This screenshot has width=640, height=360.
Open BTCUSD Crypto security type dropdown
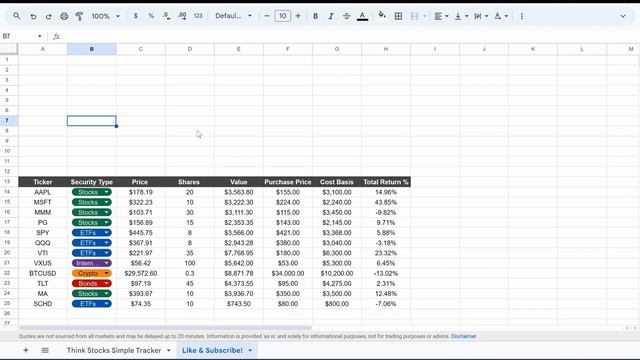(x=107, y=273)
